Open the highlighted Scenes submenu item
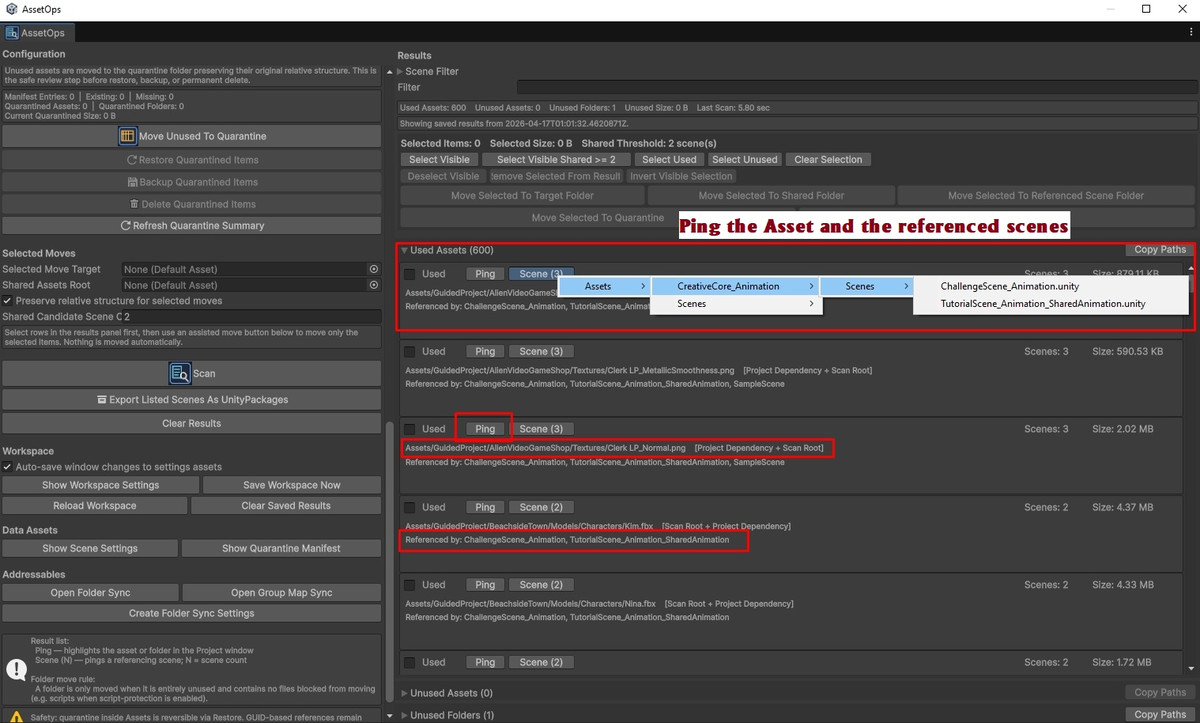 coord(866,286)
